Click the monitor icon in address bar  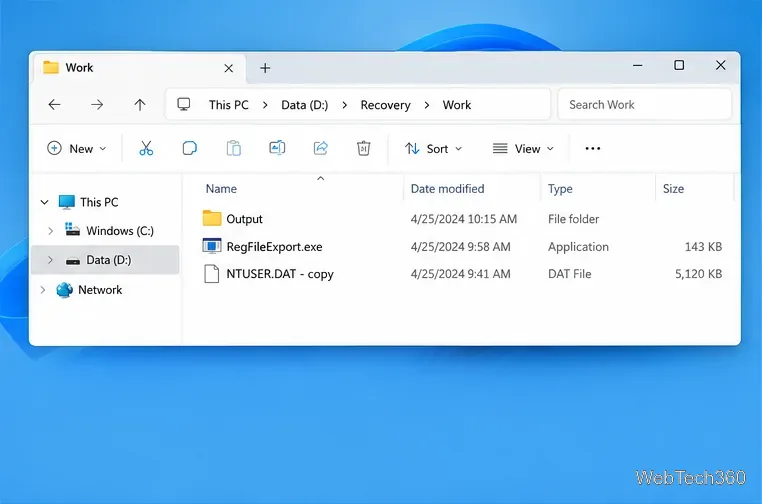(x=184, y=104)
